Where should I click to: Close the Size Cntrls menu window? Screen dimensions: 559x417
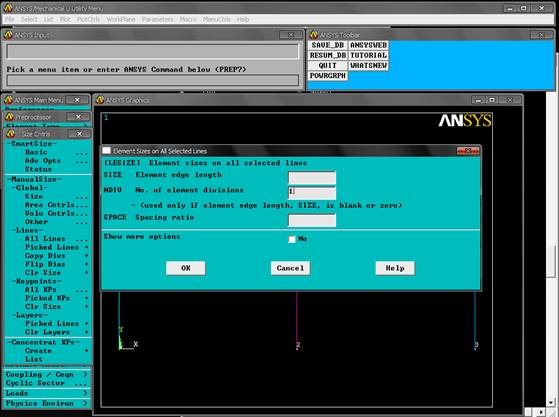pyautogui.click(x=79, y=134)
